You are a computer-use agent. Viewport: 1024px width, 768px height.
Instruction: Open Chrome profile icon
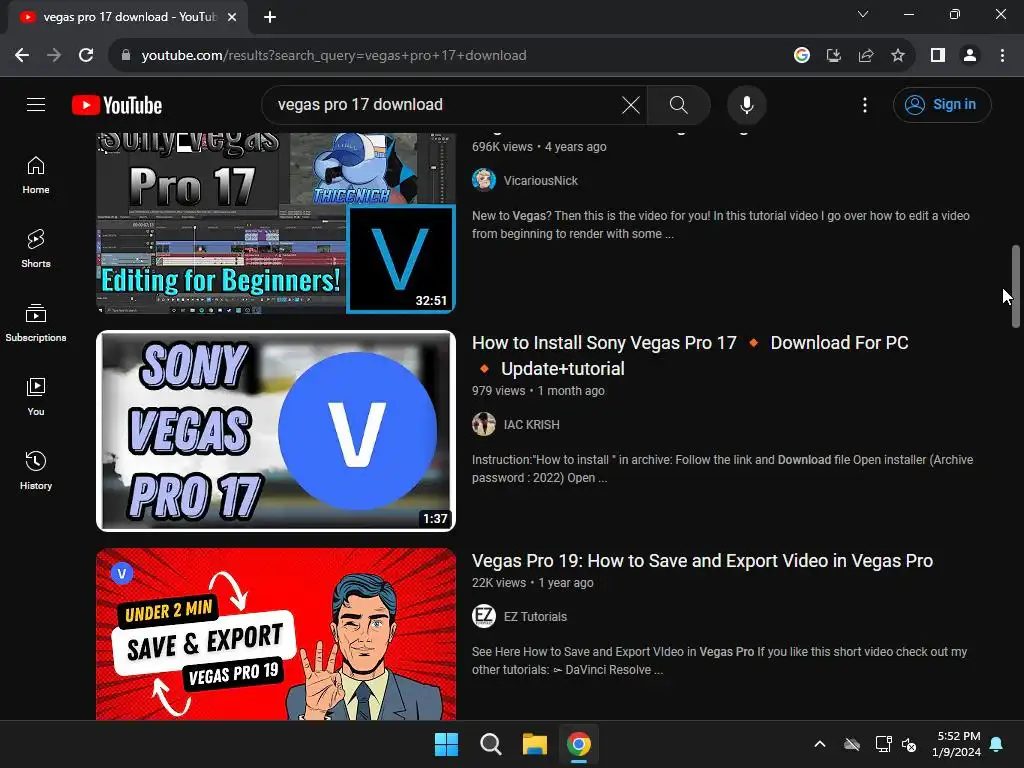970,55
